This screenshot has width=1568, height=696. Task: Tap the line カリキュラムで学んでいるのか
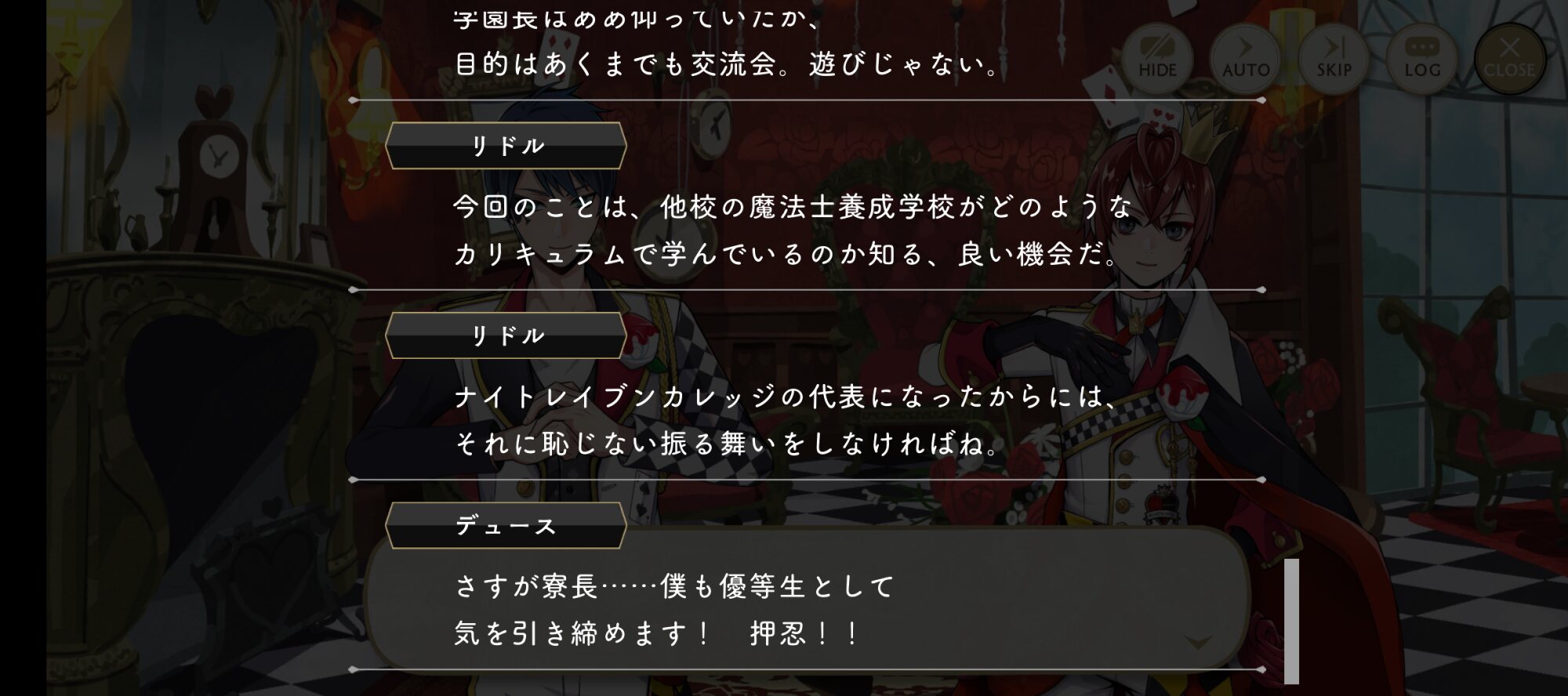pyautogui.click(x=786, y=254)
